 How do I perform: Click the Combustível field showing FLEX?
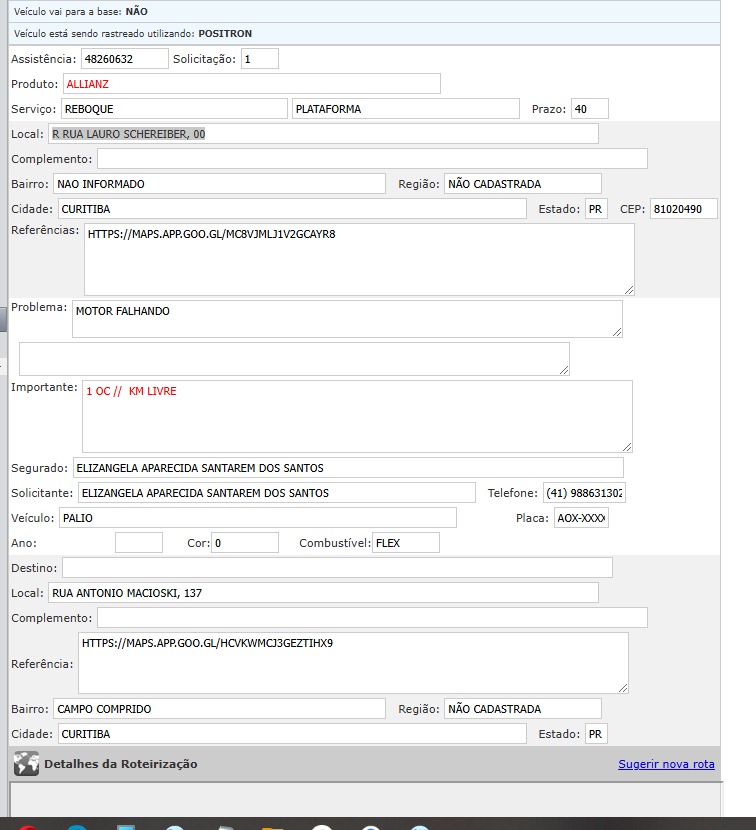click(x=406, y=543)
